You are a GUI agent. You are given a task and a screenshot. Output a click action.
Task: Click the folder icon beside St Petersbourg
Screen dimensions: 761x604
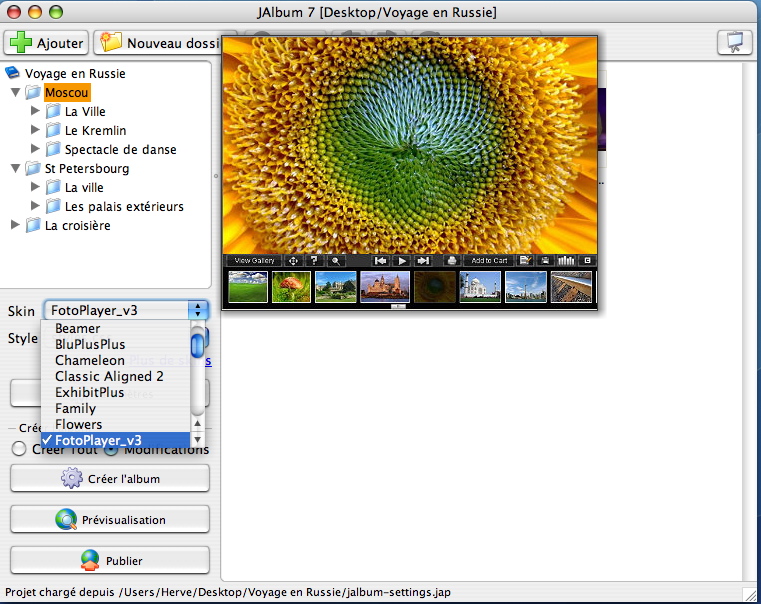(33, 168)
